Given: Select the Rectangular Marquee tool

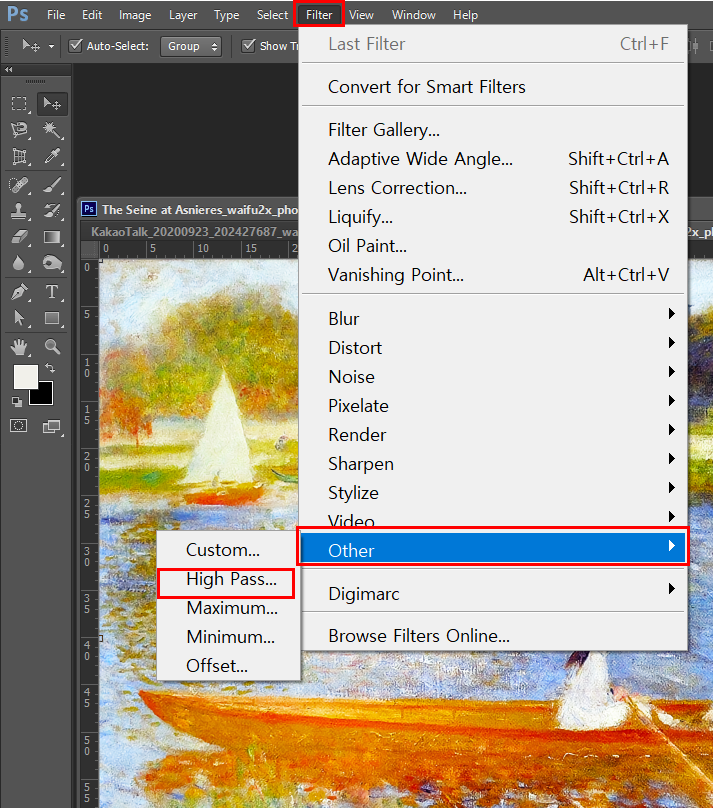Looking at the screenshot, I should point(20,104).
